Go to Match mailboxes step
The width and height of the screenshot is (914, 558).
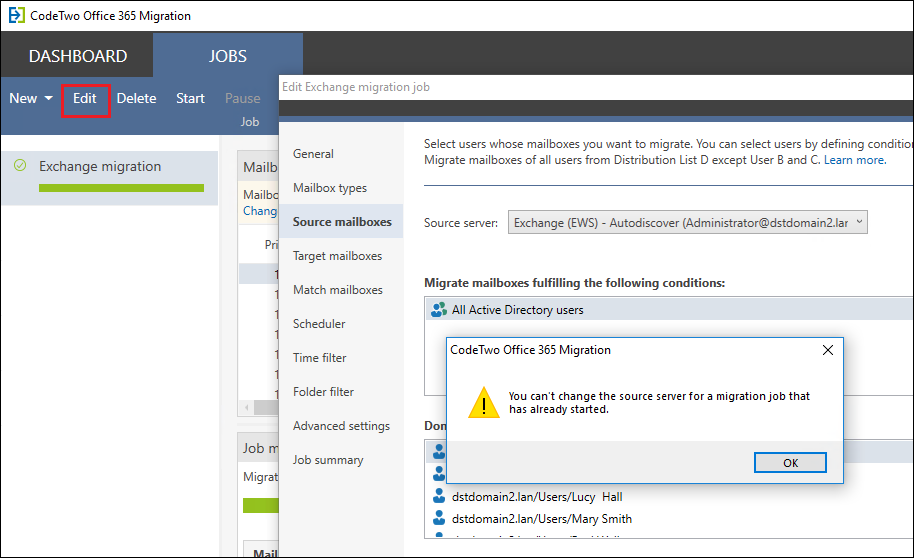click(341, 289)
